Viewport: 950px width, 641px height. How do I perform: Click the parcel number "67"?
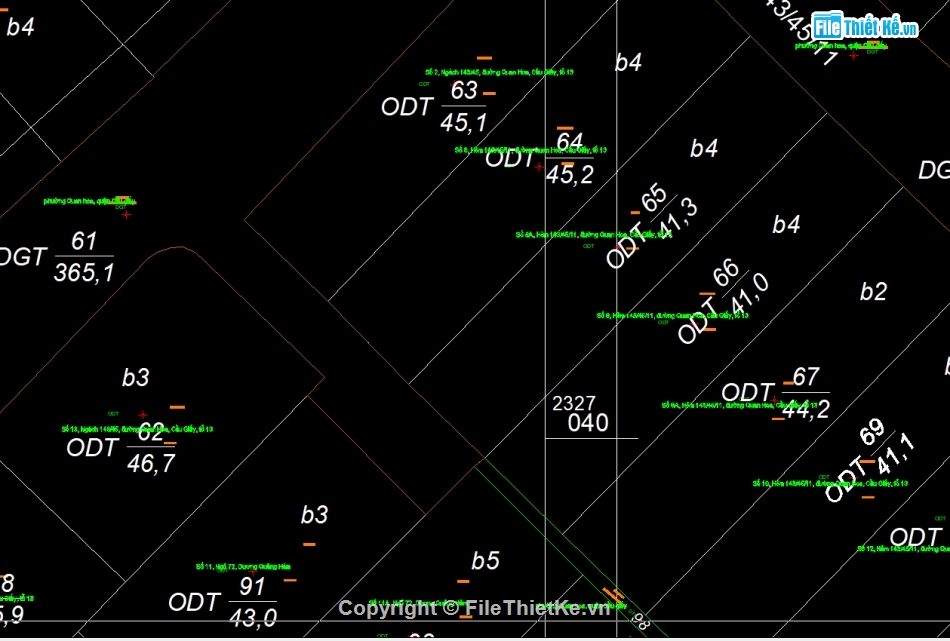click(x=806, y=377)
